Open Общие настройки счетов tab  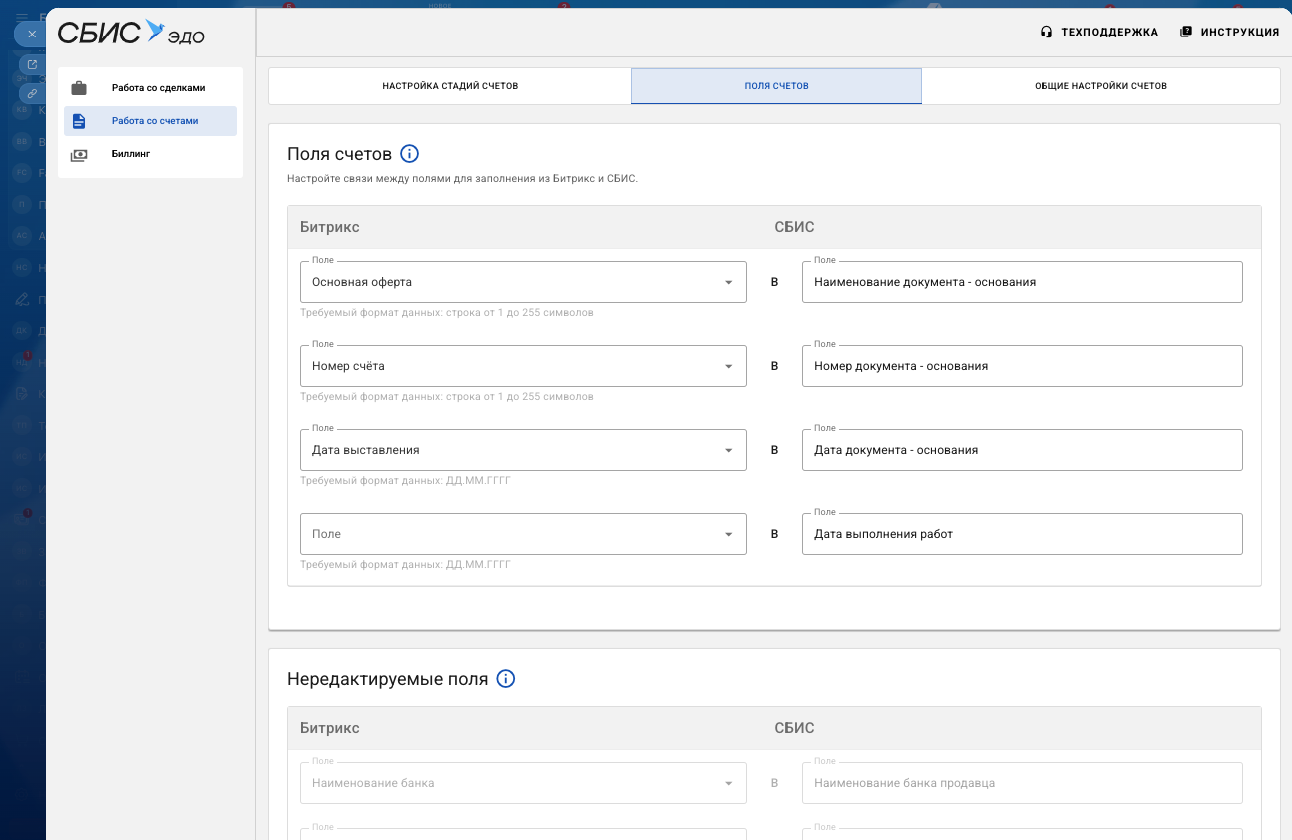1100,86
